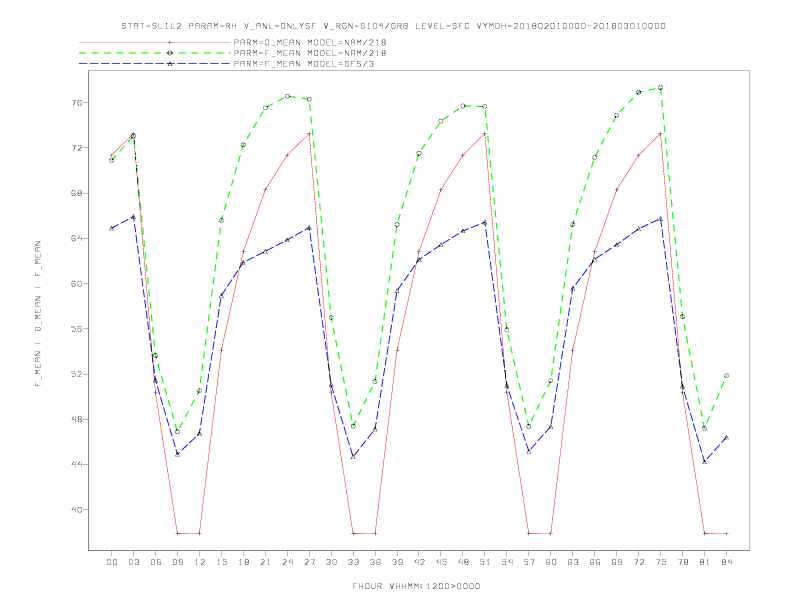Click x-axis forecast hour label 78
This screenshot has width=792, height=612.
pos(682,562)
